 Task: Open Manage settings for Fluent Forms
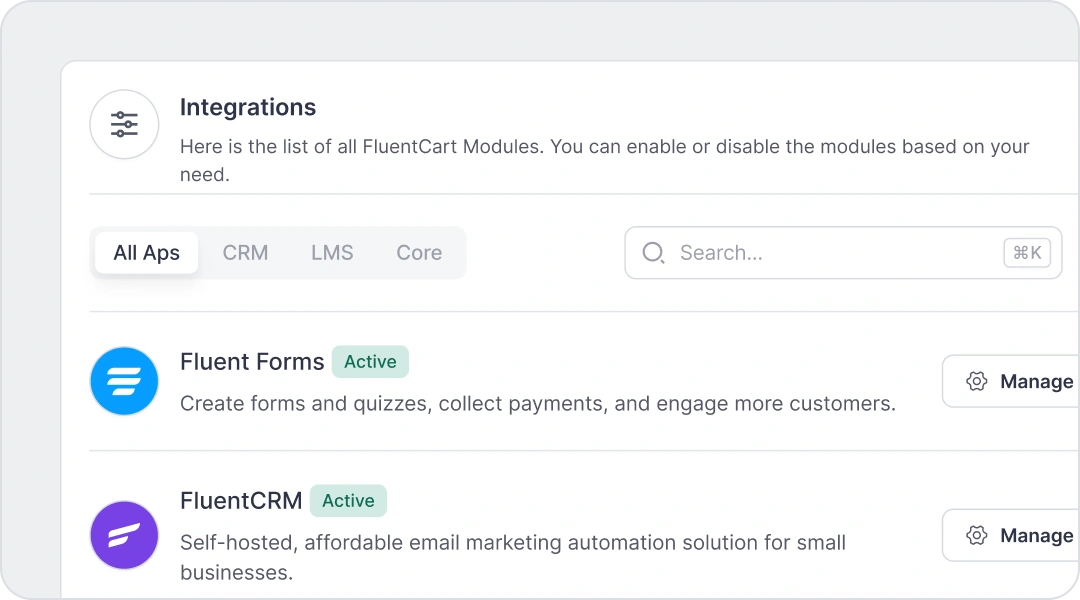coord(1020,381)
